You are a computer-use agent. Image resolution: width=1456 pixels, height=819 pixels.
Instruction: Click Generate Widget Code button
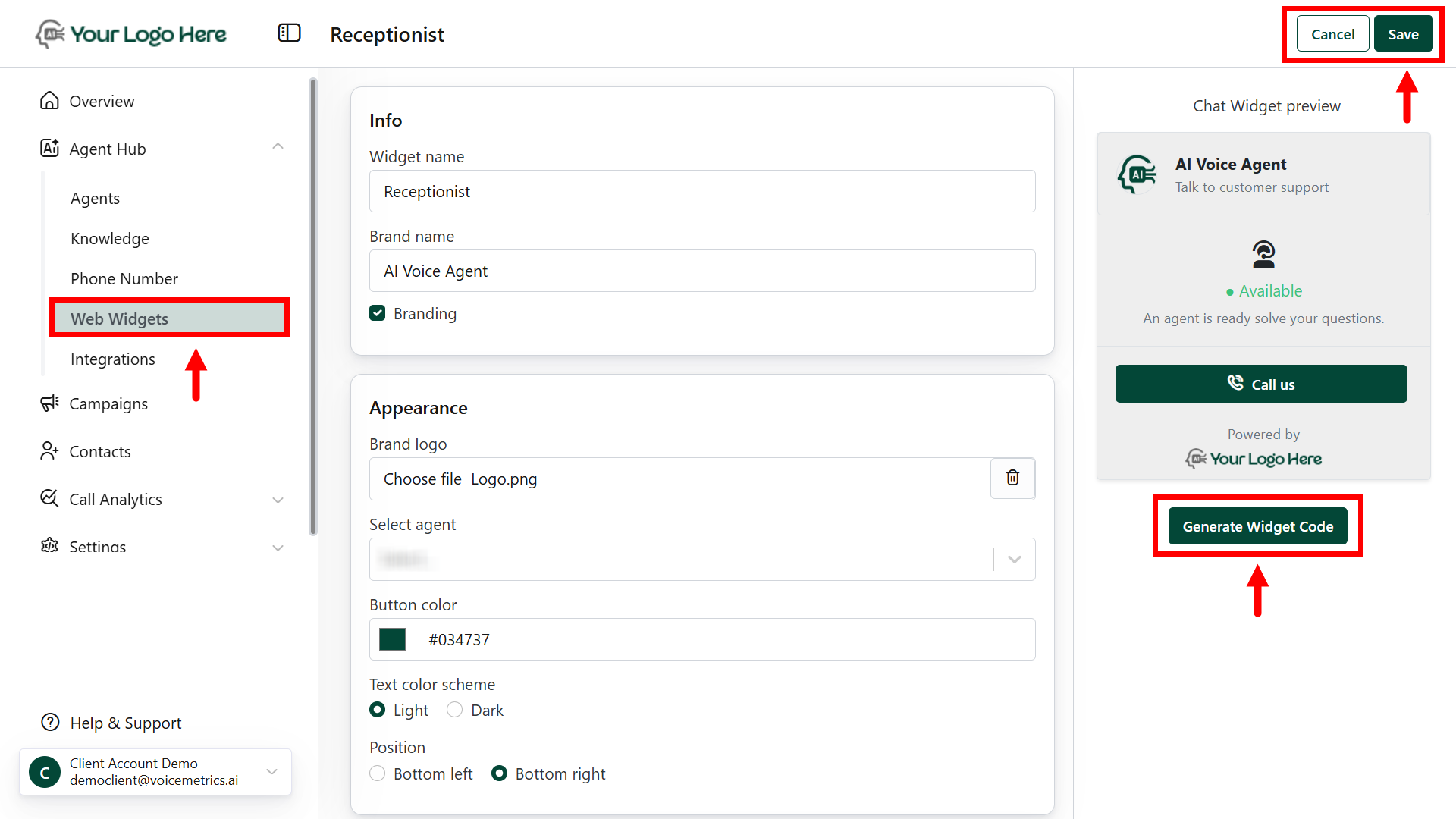(x=1257, y=526)
